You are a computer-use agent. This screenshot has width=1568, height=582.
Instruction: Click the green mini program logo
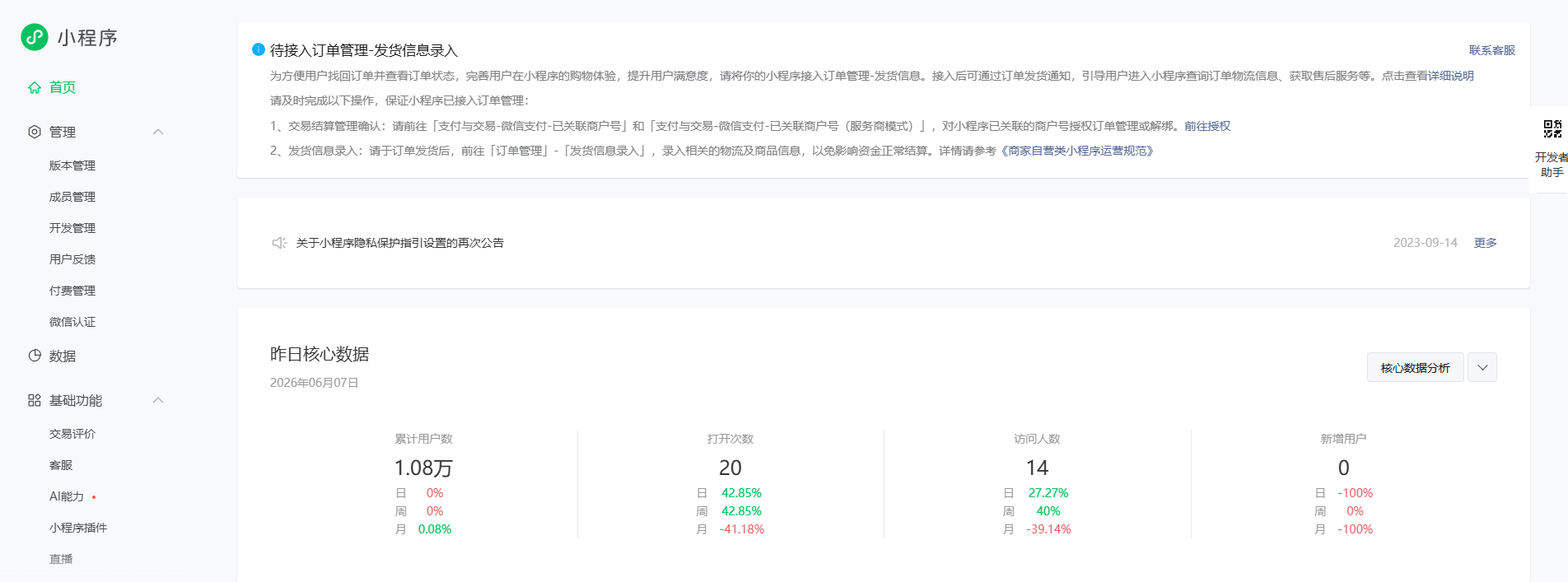[x=35, y=37]
